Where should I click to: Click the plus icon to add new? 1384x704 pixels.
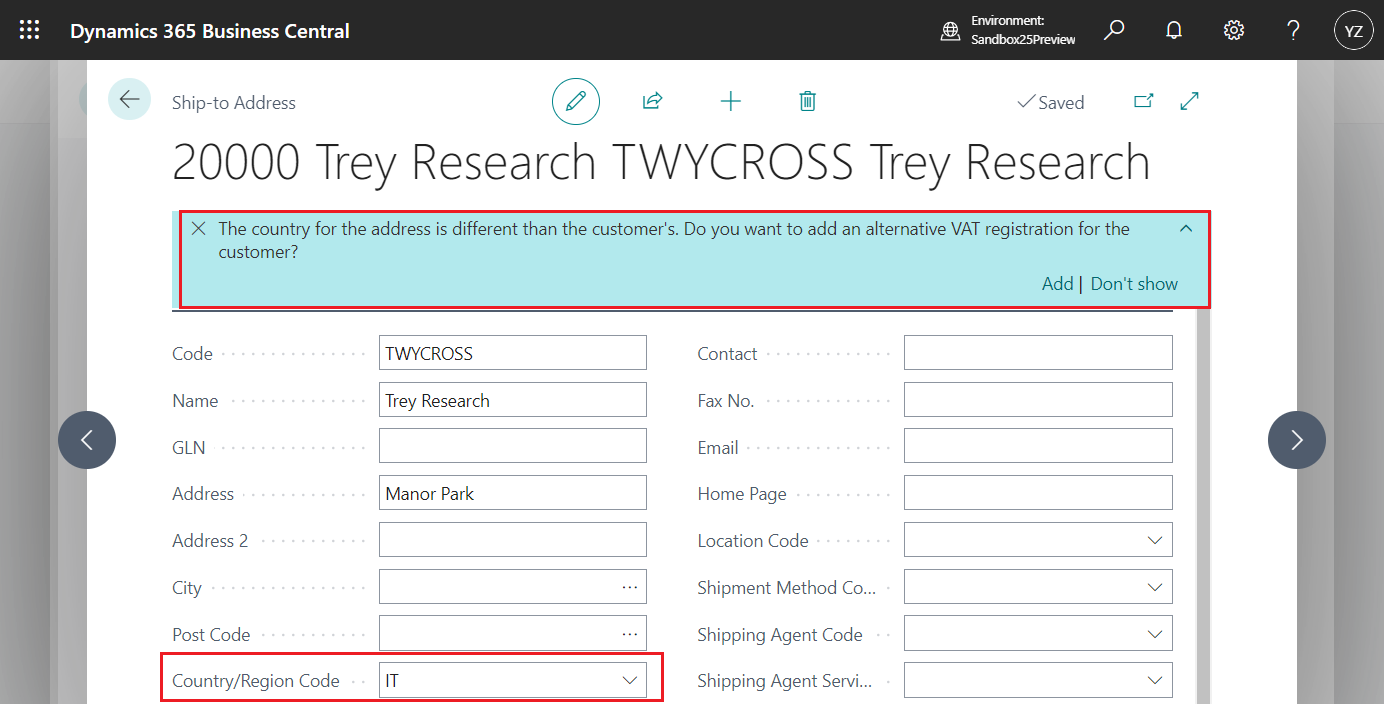pos(731,101)
